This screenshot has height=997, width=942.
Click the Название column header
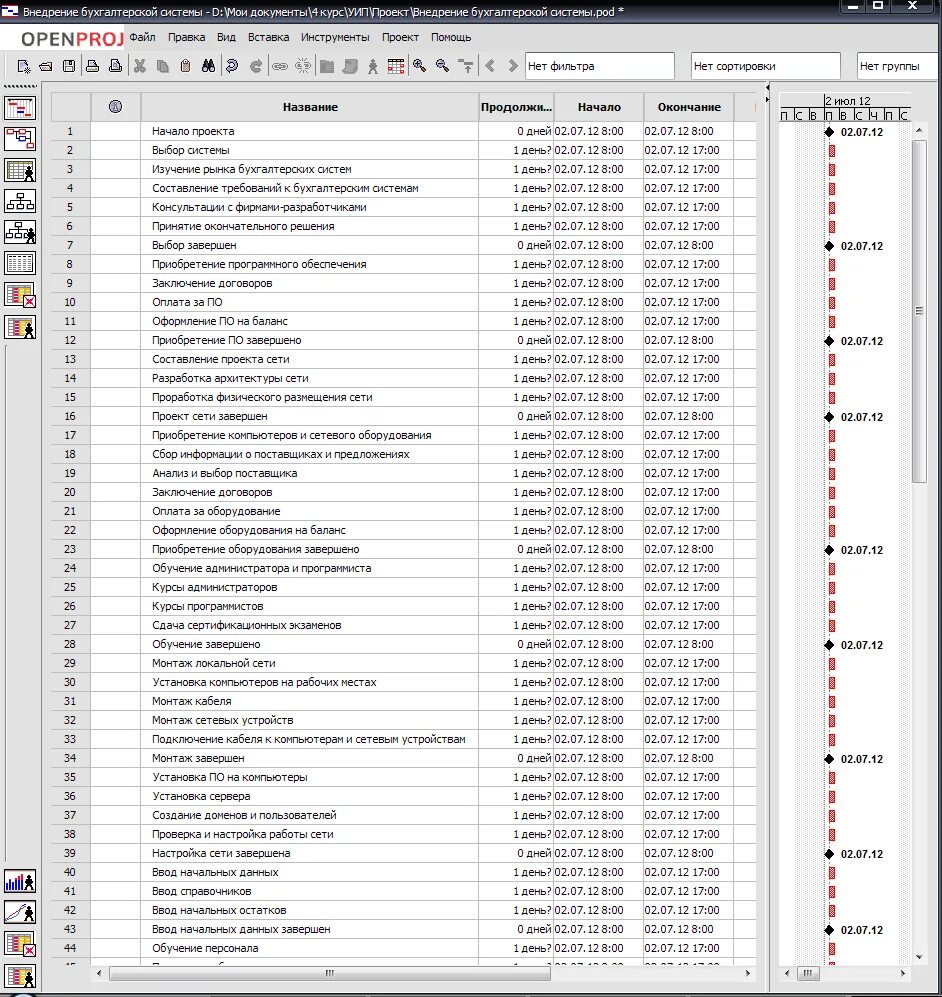click(x=310, y=107)
